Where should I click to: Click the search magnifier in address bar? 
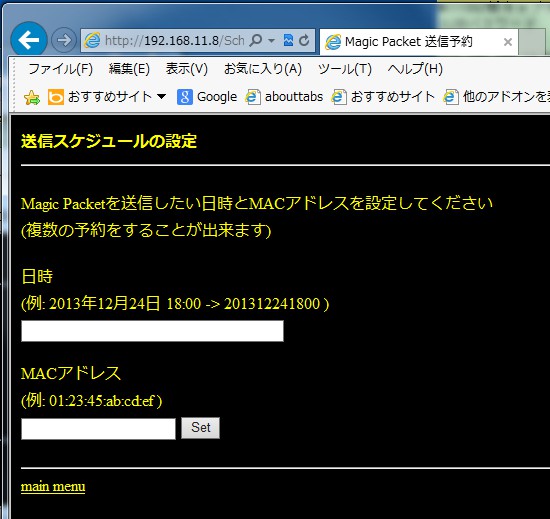tap(256, 40)
